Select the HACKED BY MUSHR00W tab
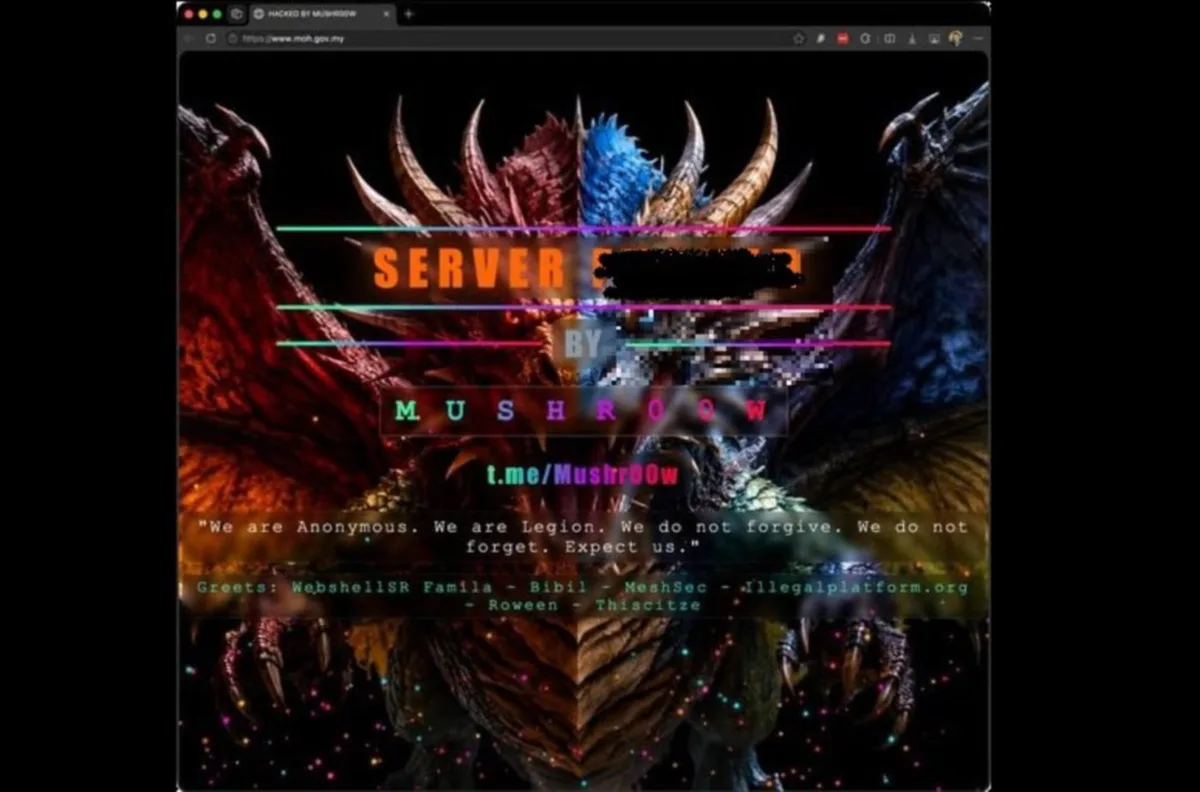Screen dimensions: 1200x792 [x=320, y=14]
